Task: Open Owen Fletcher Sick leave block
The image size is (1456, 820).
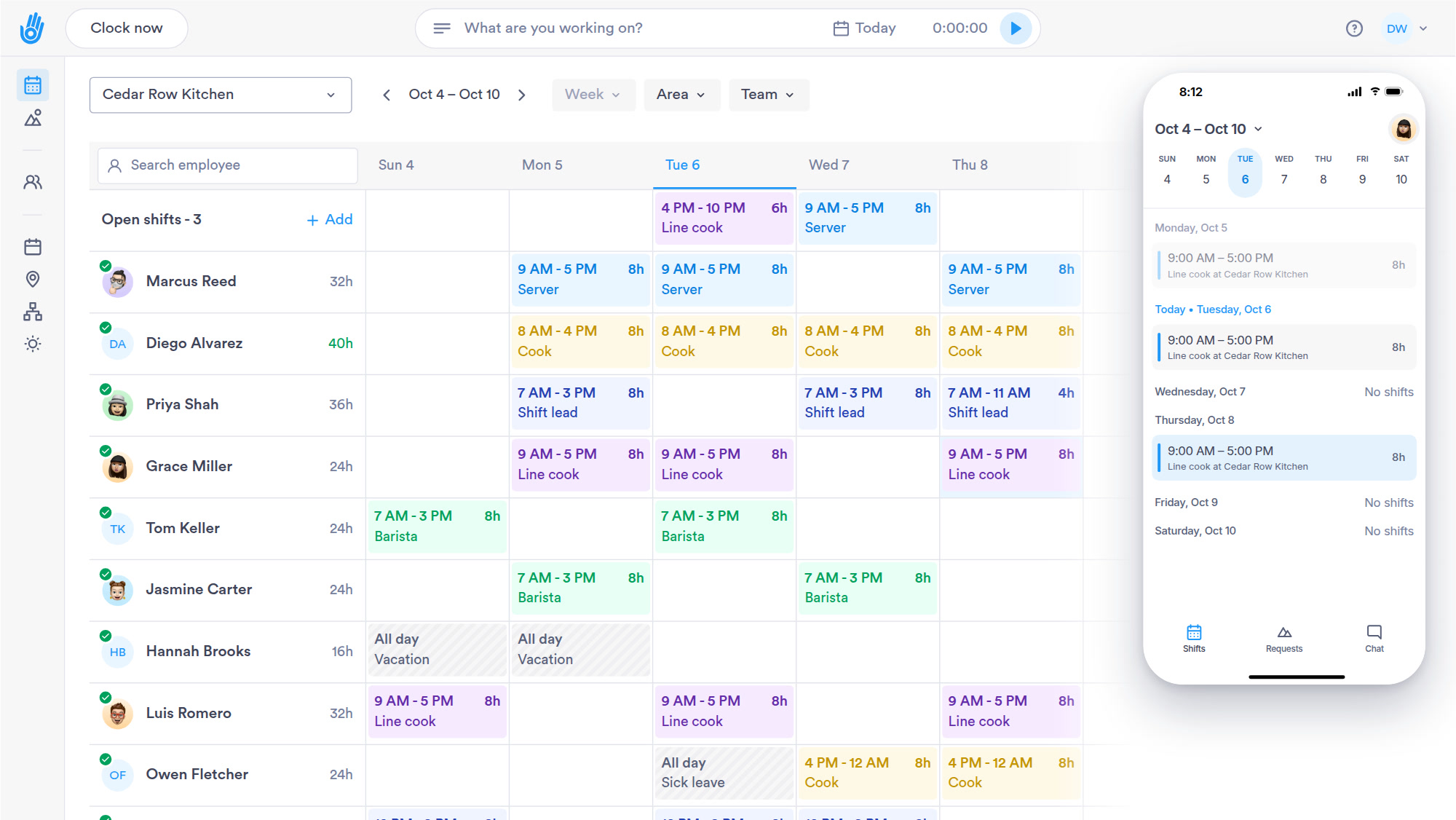Action: 724,773
